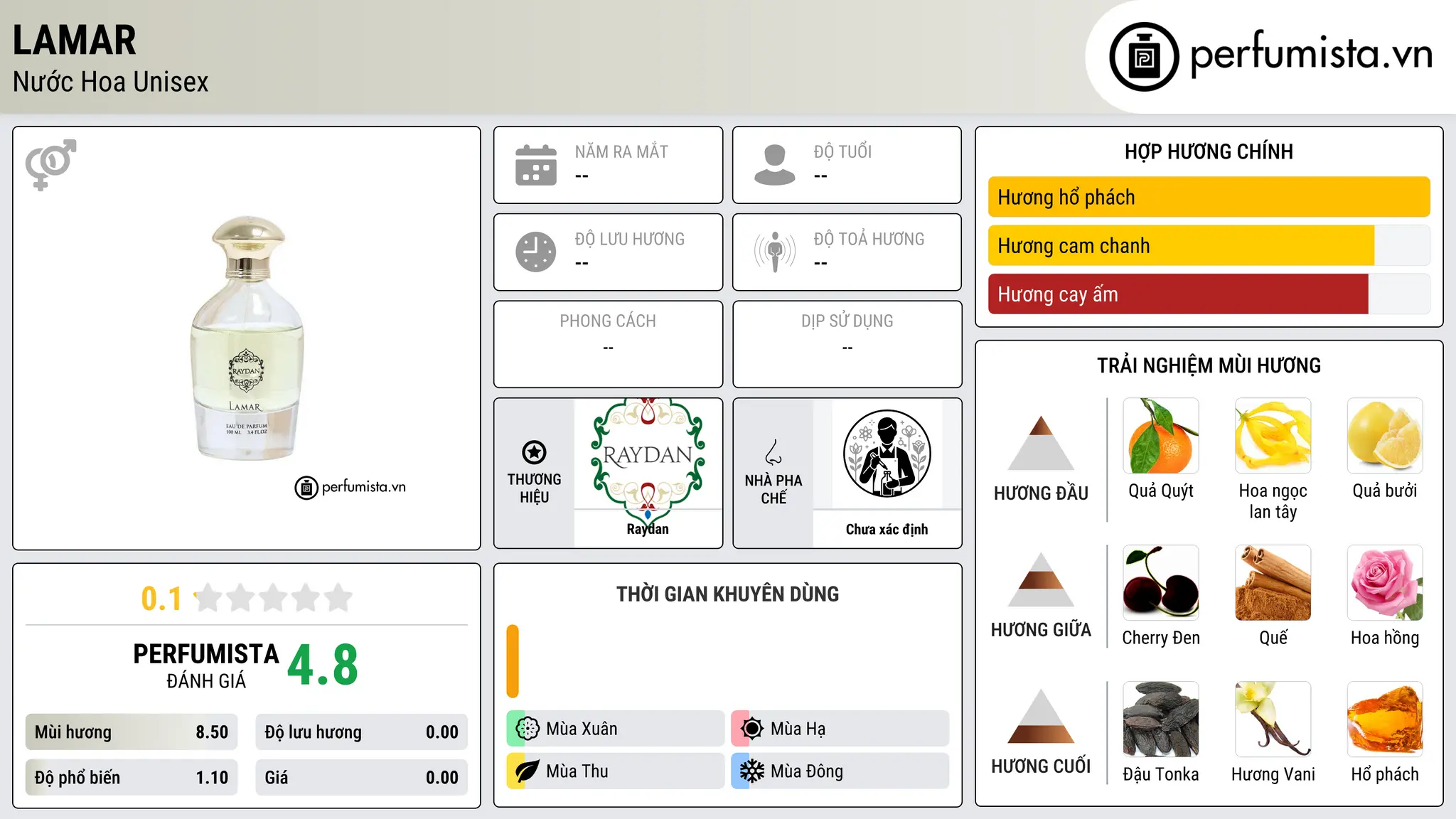Click the Mùa Hạ sun icon
This screenshot has height=819, width=1456.
(752, 729)
